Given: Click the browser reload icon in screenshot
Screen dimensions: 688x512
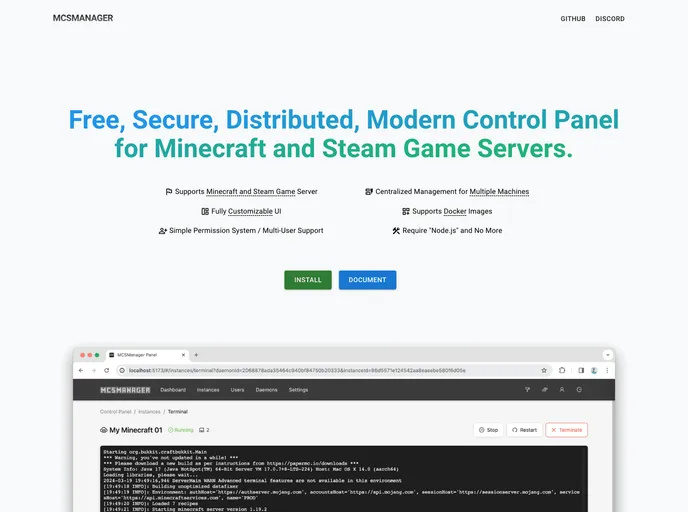Looking at the screenshot, I should [x=106, y=370].
